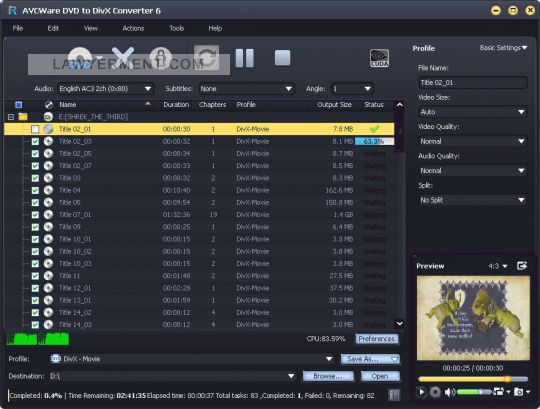The image size is (540, 409).
Task: Click the expand-preview icon beside 4:3
Action: click(522, 265)
